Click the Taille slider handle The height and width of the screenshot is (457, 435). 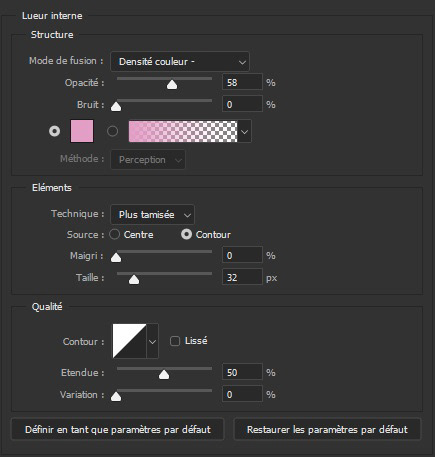134,279
